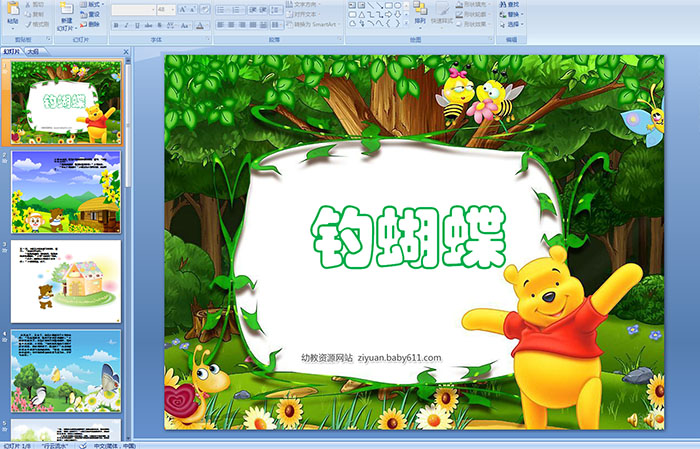Toggle Underline formatting
This screenshot has height=449, width=700.
click(x=134, y=25)
